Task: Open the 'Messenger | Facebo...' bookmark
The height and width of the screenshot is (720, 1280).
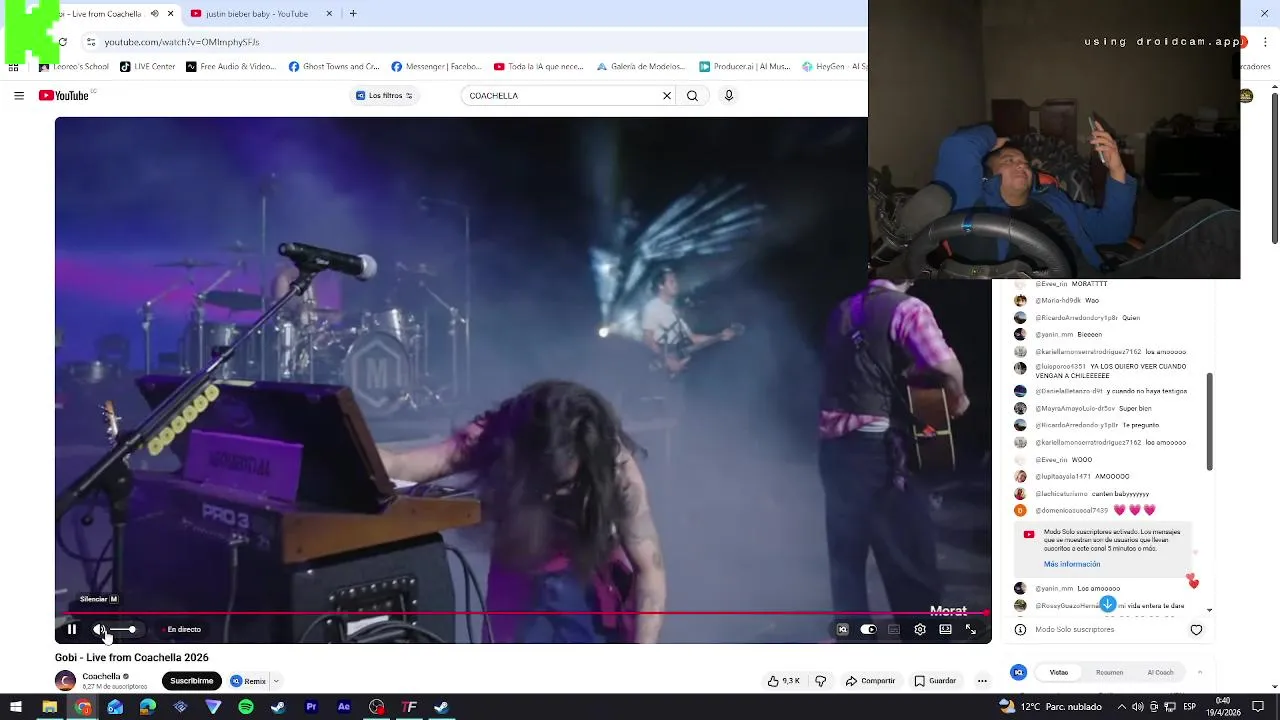Action: [x=437, y=67]
